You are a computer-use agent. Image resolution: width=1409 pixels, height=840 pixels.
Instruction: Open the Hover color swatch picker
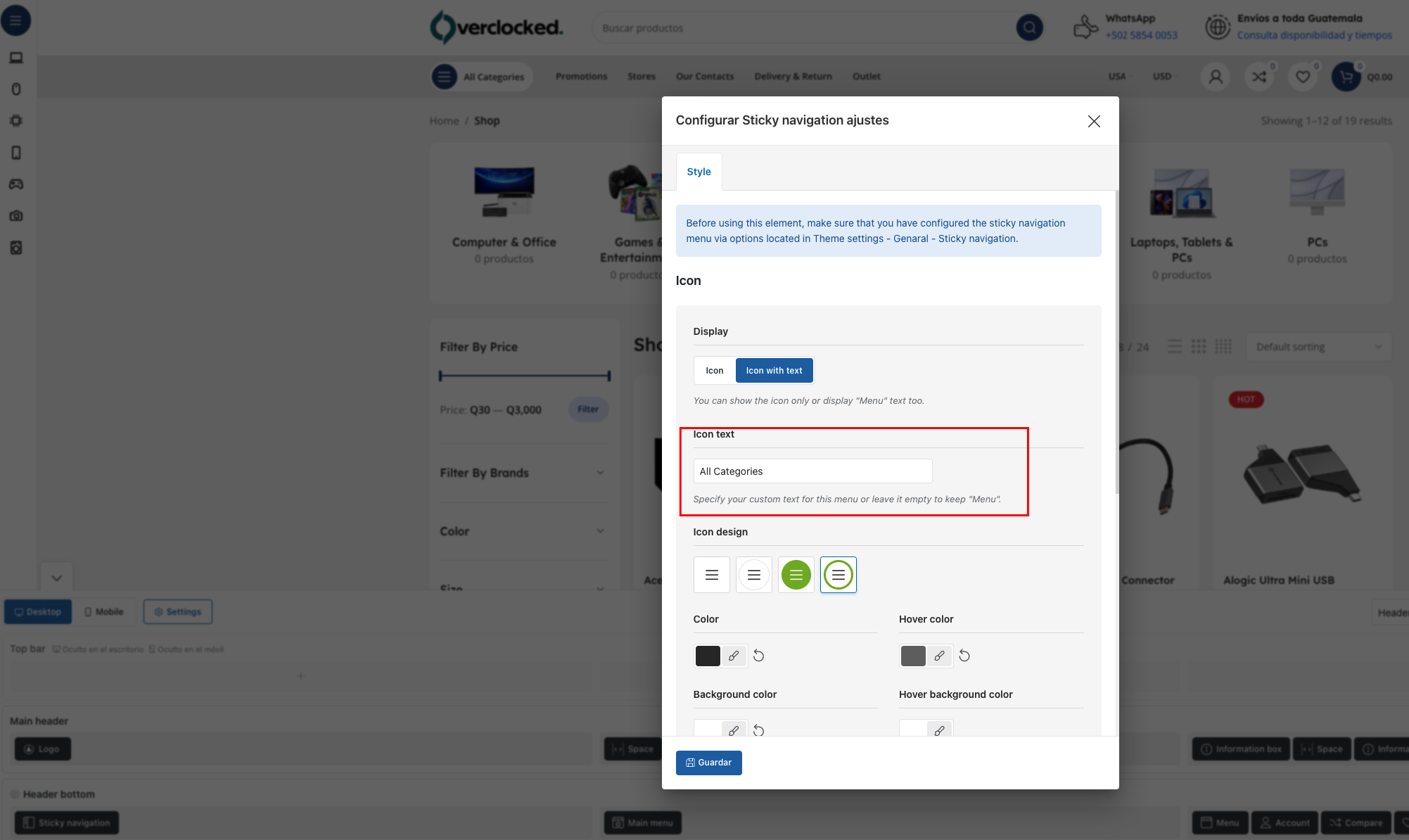(913, 656)
